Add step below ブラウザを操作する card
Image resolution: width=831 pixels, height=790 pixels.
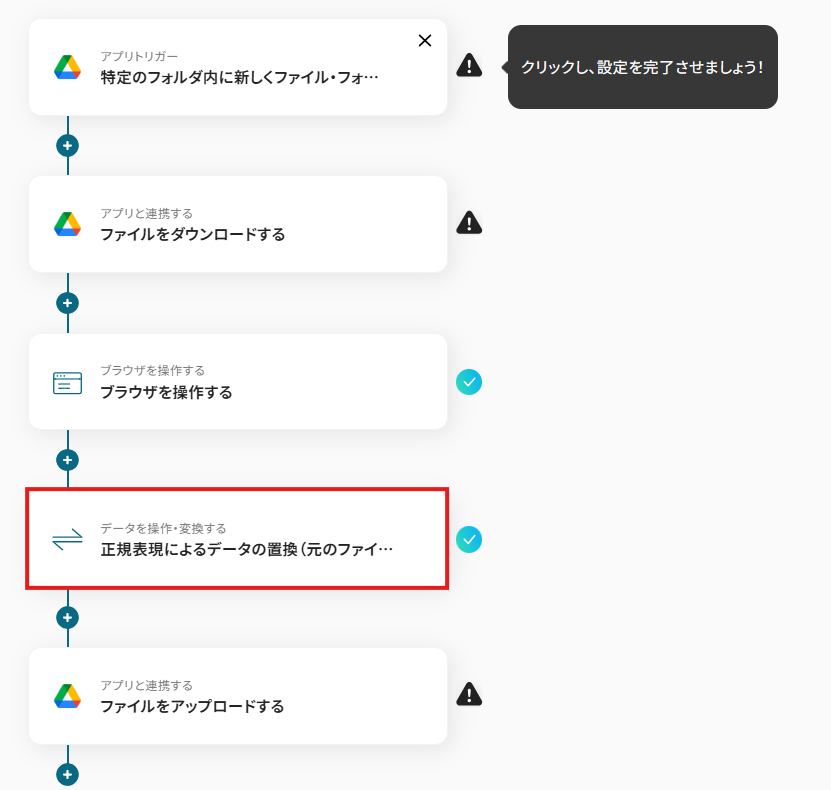pos(67,460)
